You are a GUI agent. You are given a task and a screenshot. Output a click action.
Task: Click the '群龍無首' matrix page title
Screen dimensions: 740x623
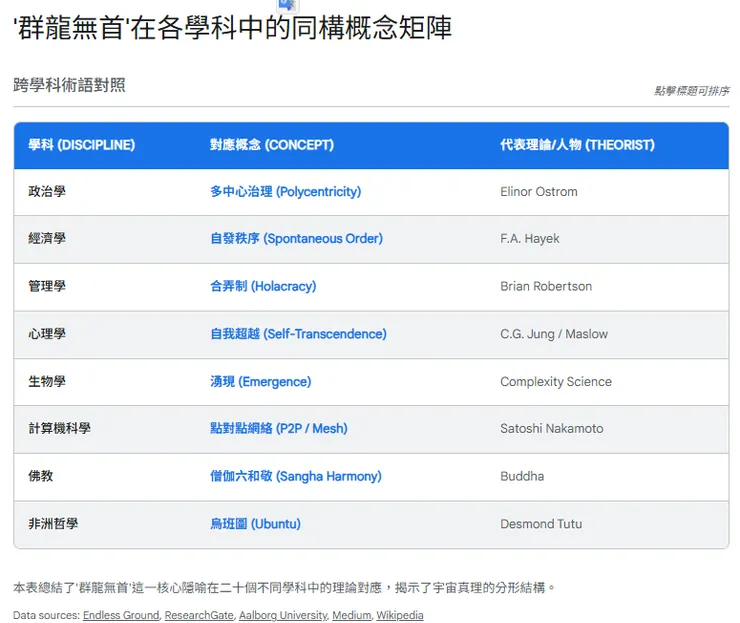point(233,27)
